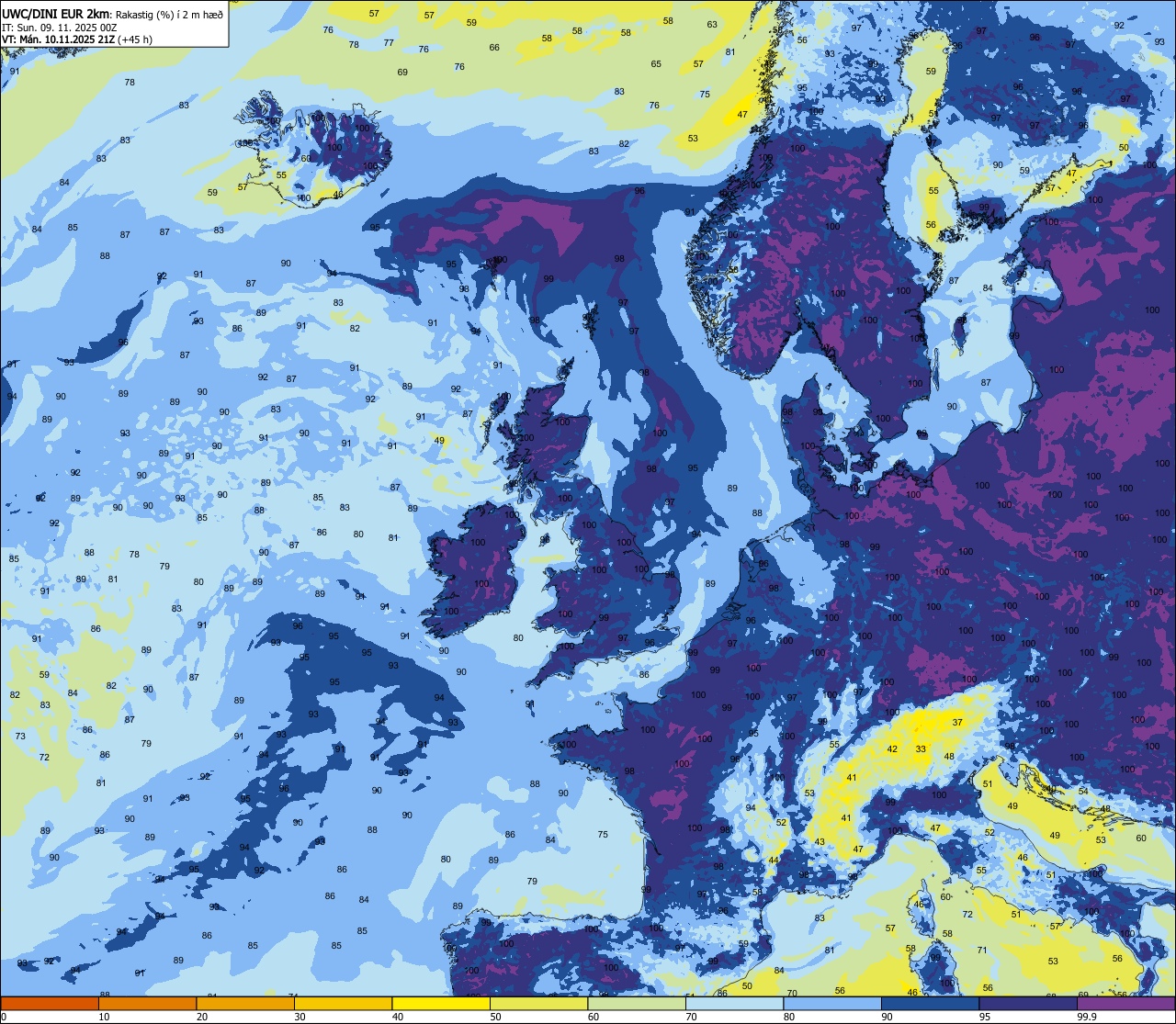Click the 'Rakastig (%) í 2 m hæð' label
Image resolution: width=1176 pixels, height=1024 pixels.
168,15
